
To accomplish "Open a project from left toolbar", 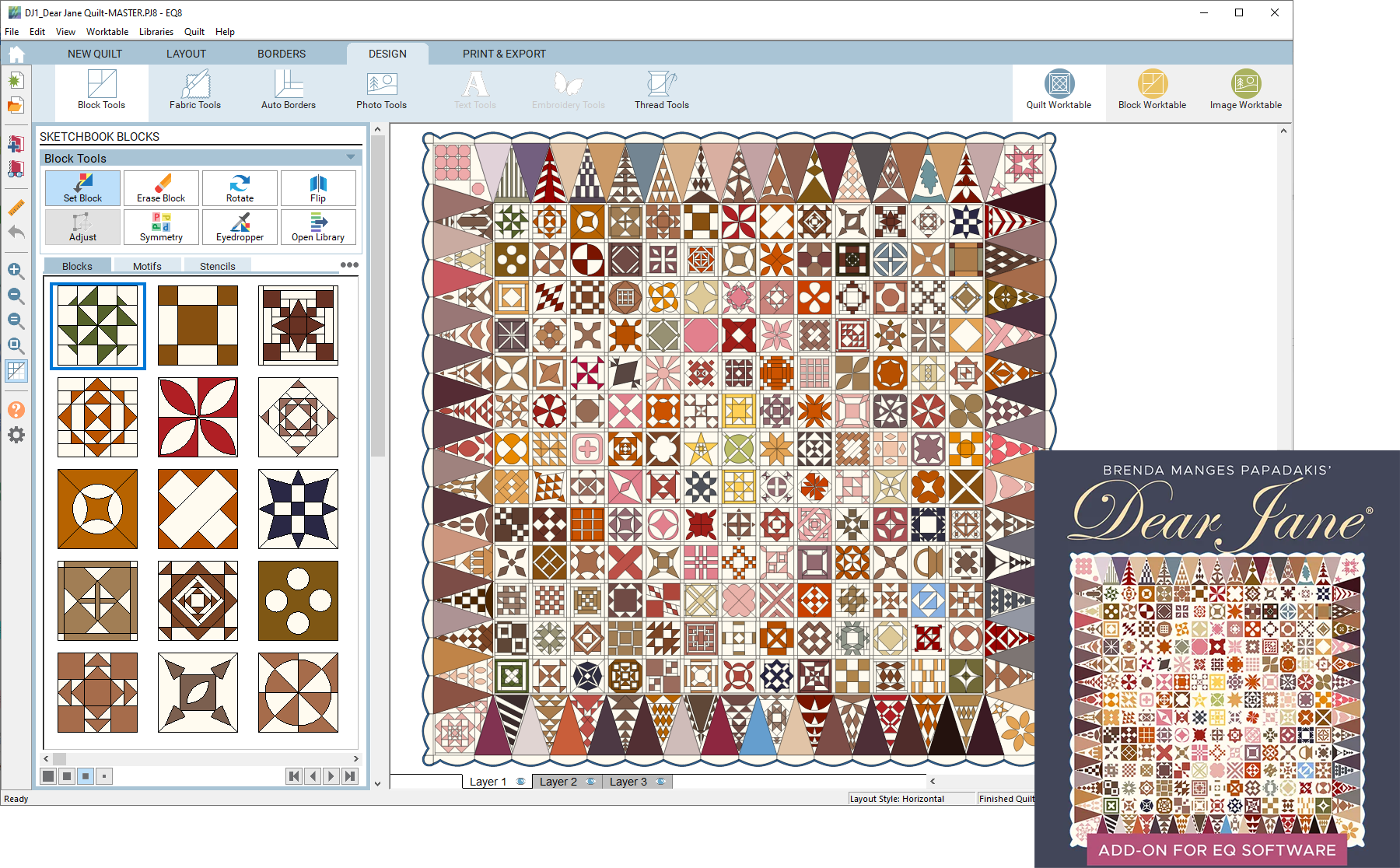I will point(16,105).
